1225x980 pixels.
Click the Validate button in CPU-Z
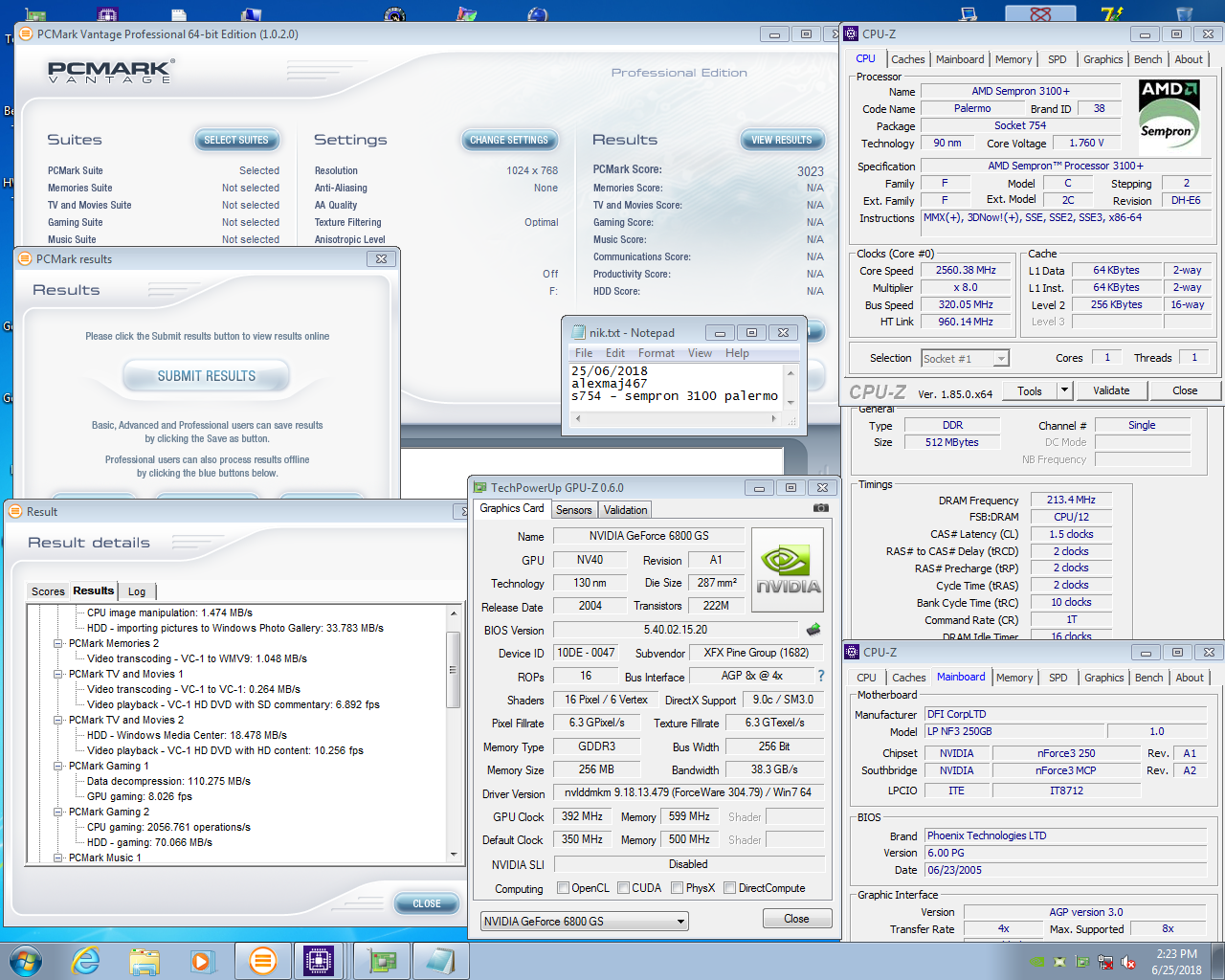point(1111,390)
